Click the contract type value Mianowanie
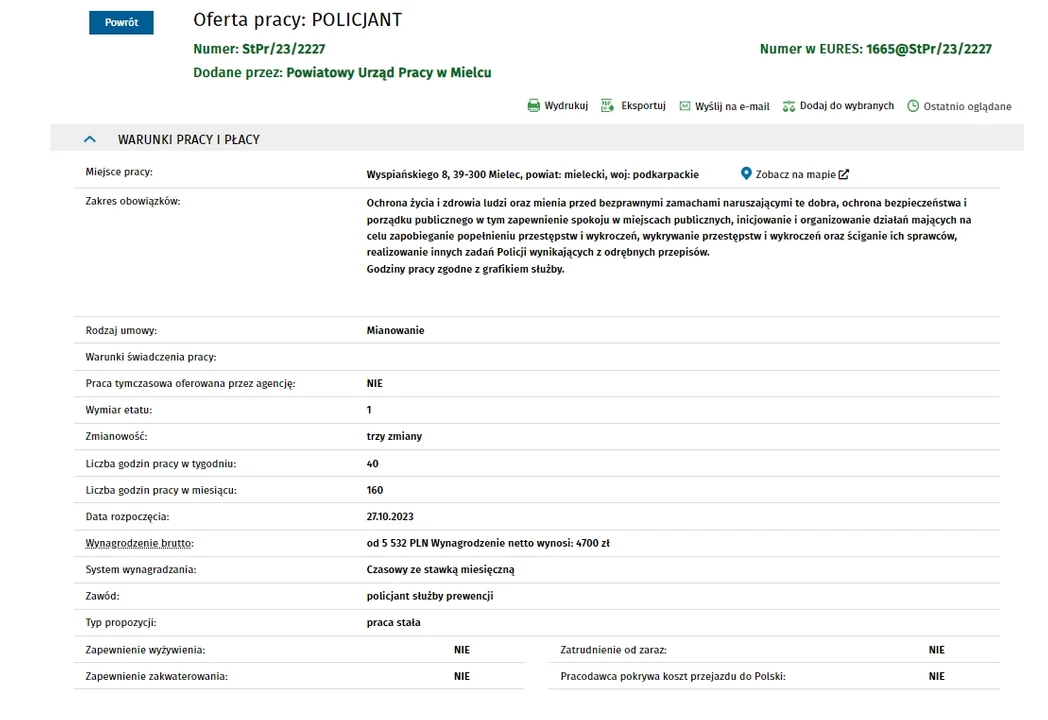Screen dimensions: 1048x720 pos(395,330)
